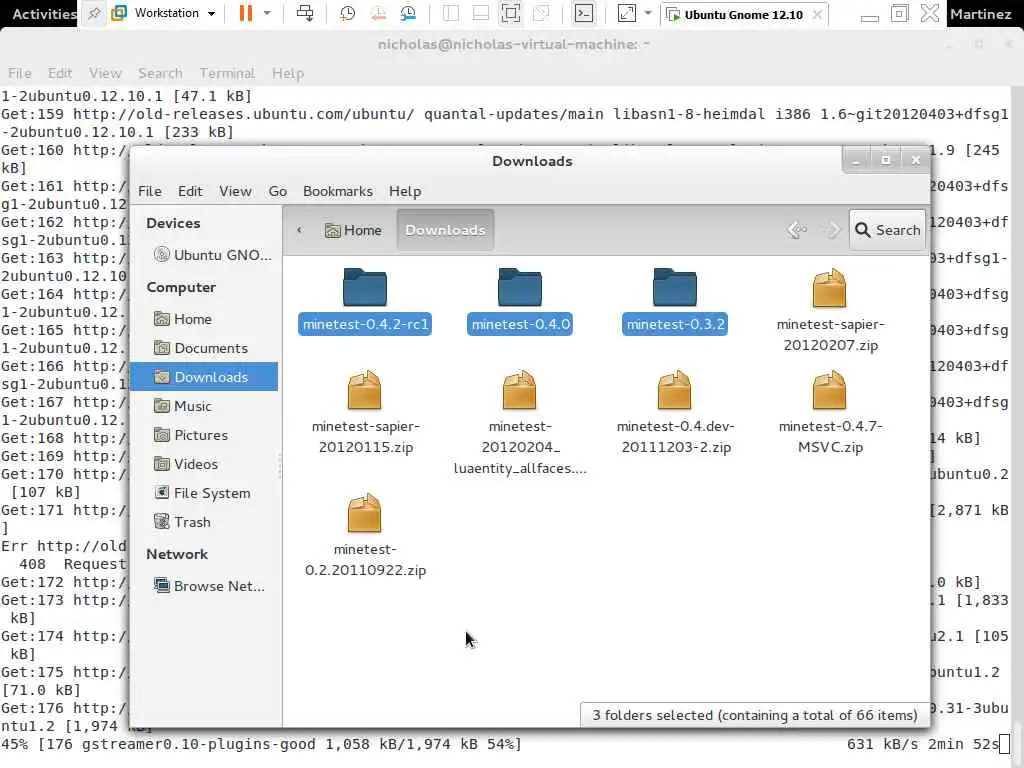Select the minetest-0.4.2-rc1 folder icon
This screenshot has width=1024, height=768.
pyautogui.click(x=364, y=287)
